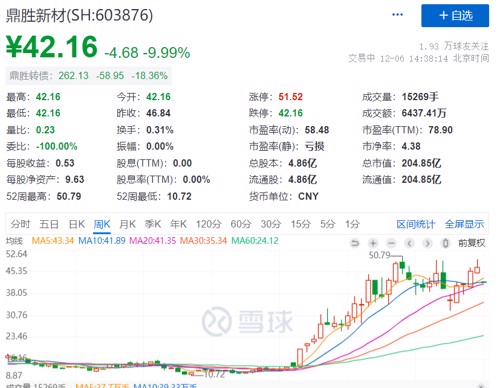Screen dimensions: 500x388
Task: Select the 月K chart tab
Action: [127, 224]
